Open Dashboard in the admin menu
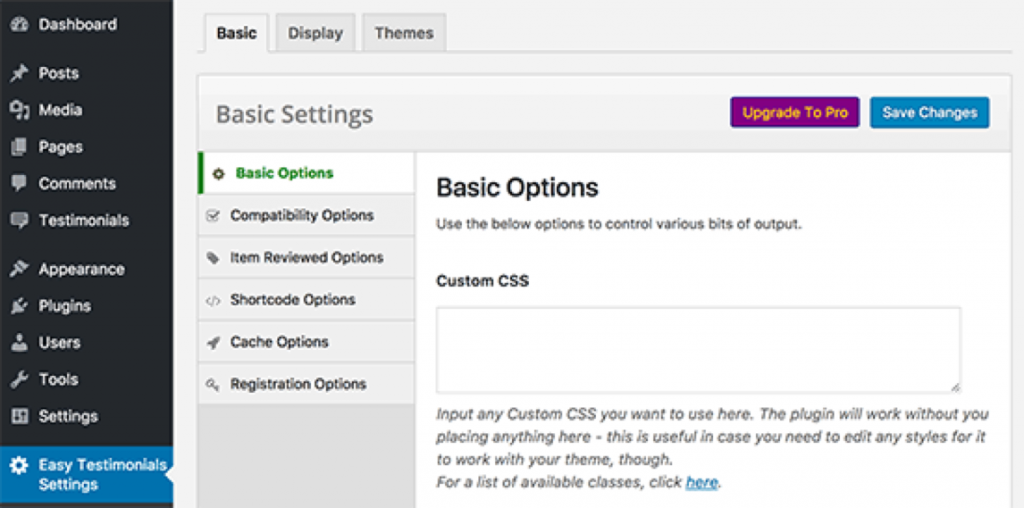The height and width of the screenshot is (508, 1024). tap(86, 25)
